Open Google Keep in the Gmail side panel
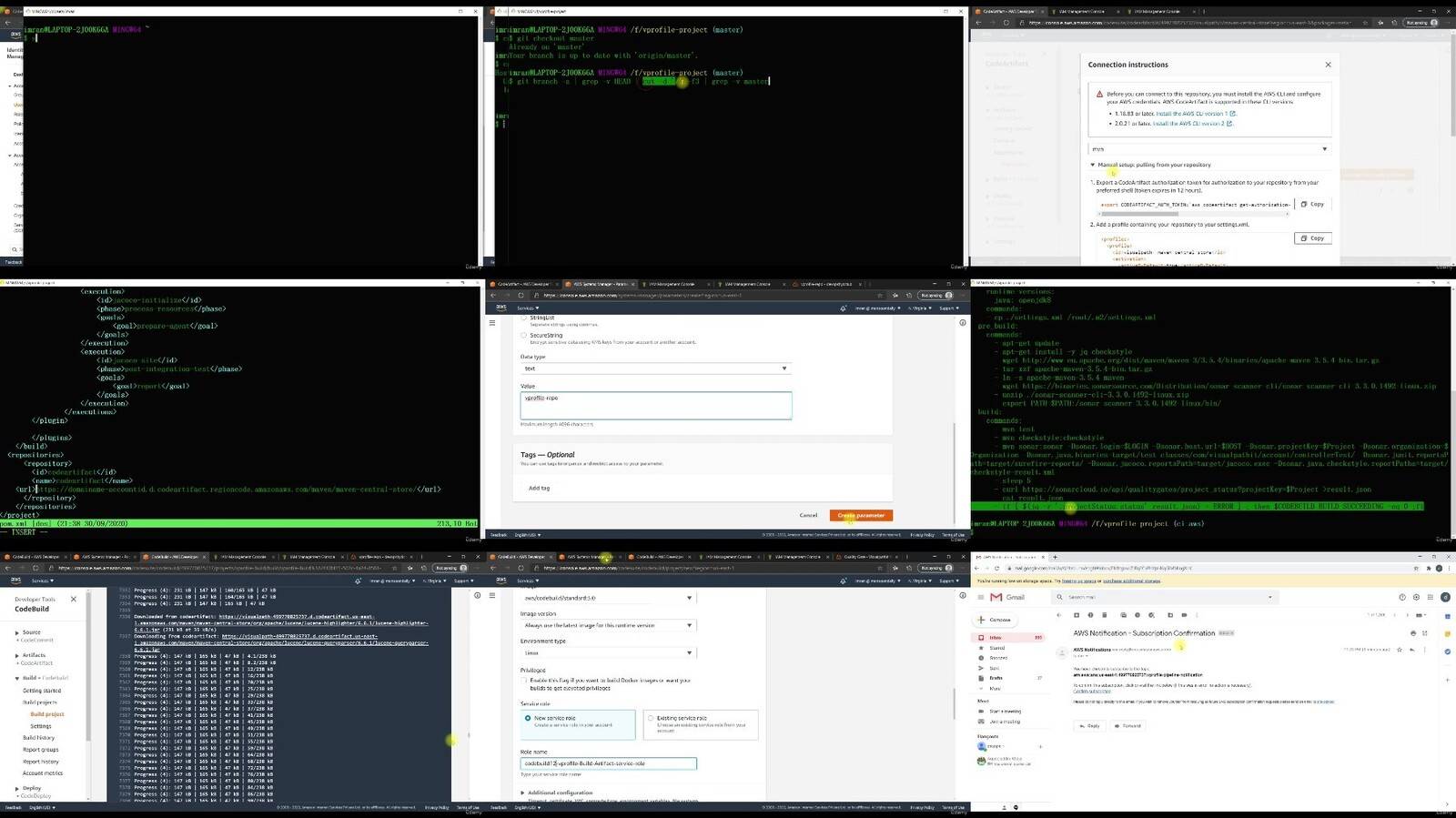 coord(1447,634)
